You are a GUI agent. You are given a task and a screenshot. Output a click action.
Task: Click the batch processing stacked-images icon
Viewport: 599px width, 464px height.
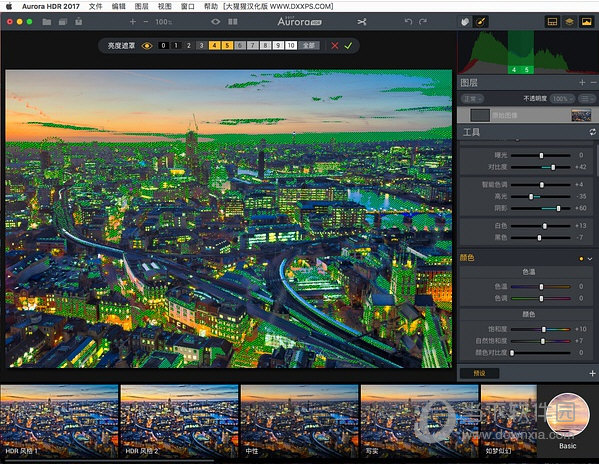pos(63,22)
